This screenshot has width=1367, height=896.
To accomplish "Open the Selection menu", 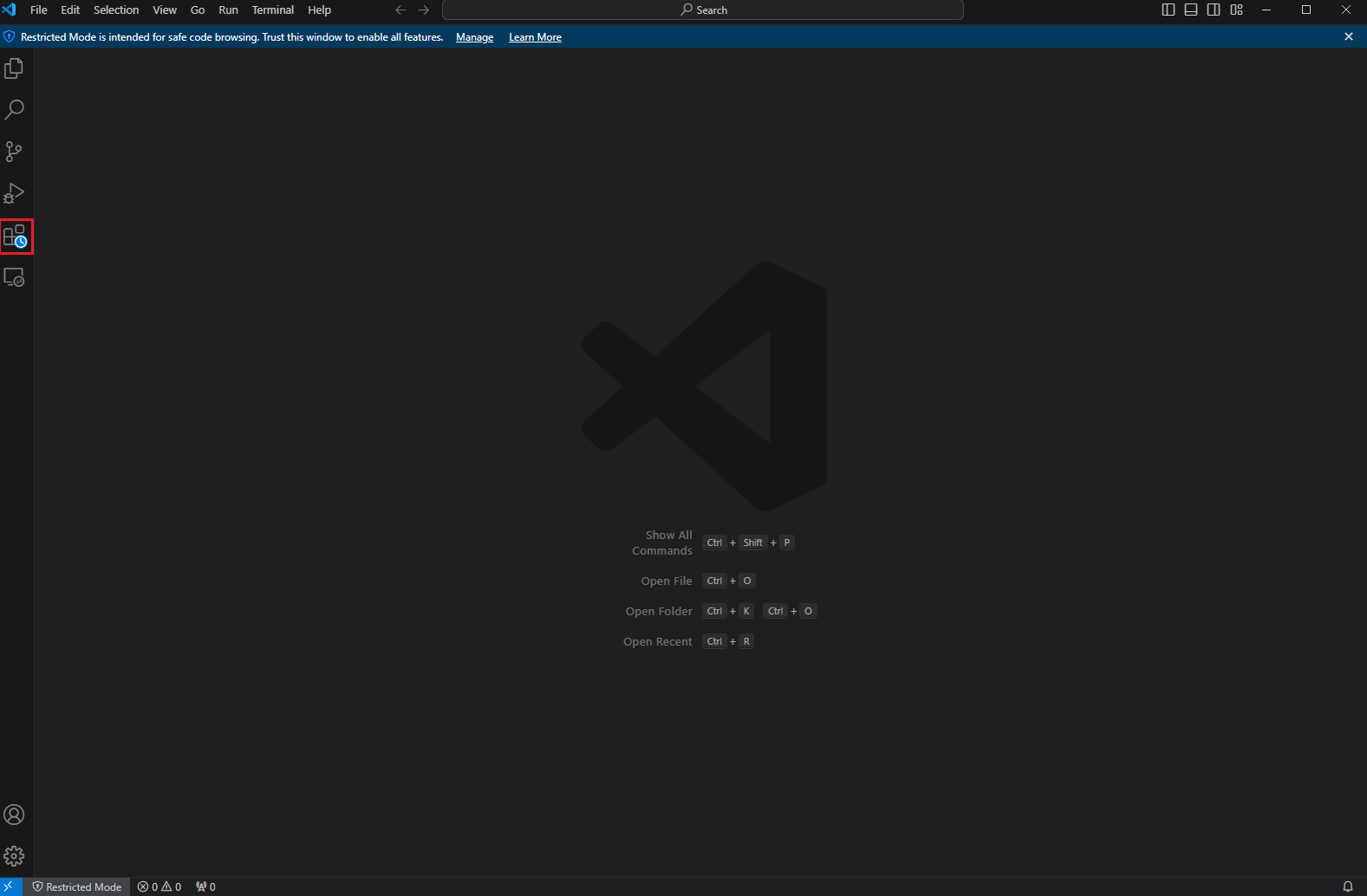I will (x=116, y=10).
